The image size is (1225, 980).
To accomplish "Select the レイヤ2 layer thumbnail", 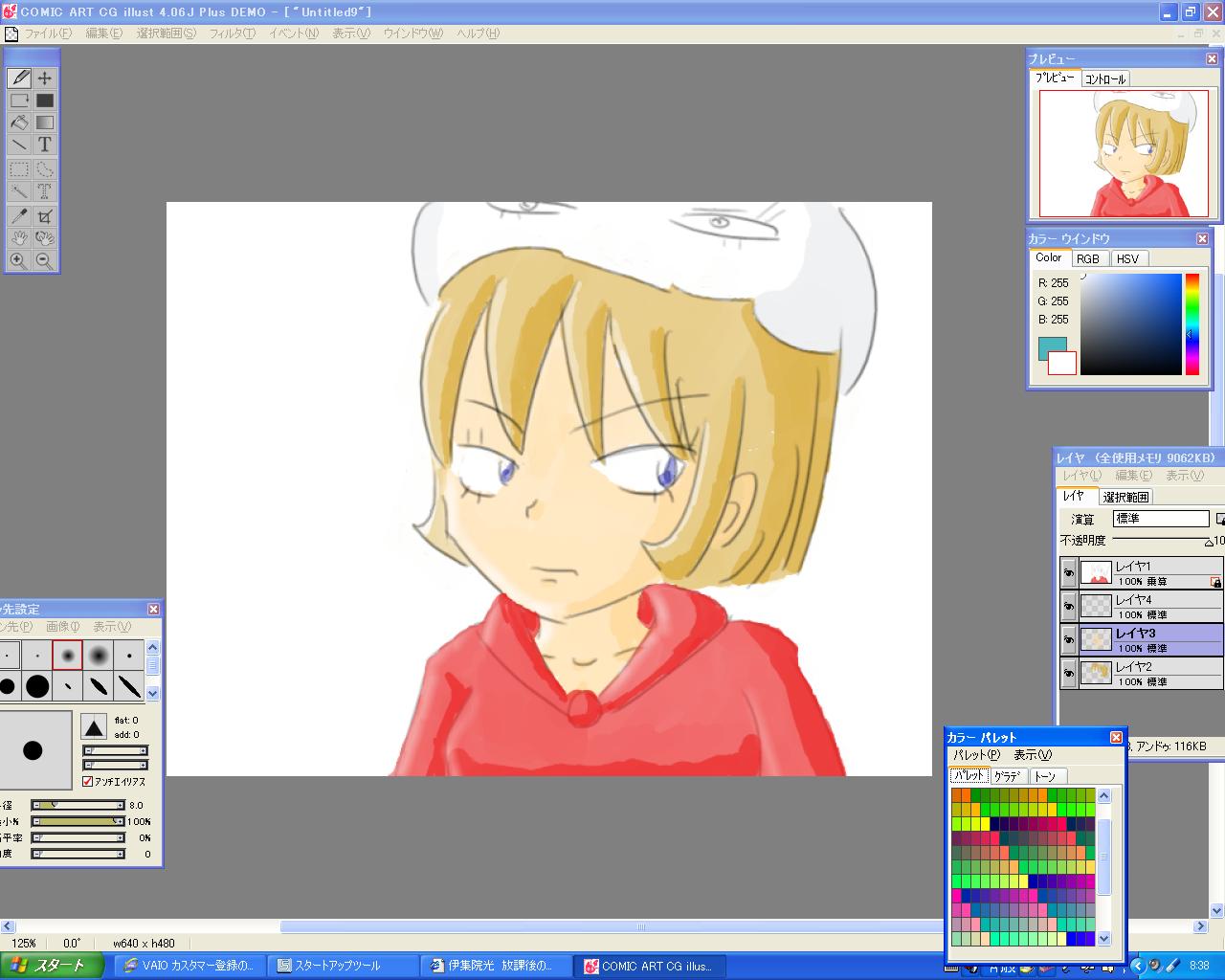I will (1096, 674).
